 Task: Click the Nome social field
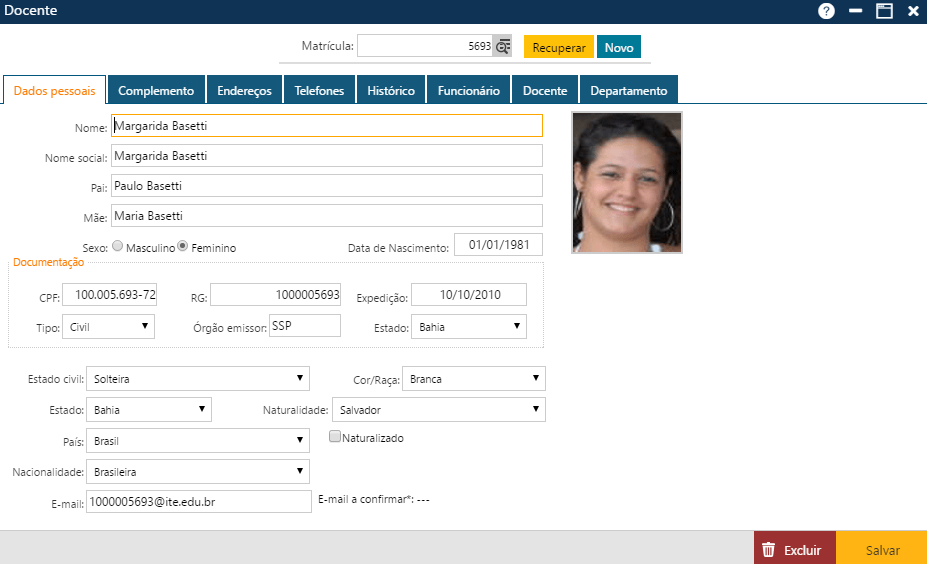(327, 155)
